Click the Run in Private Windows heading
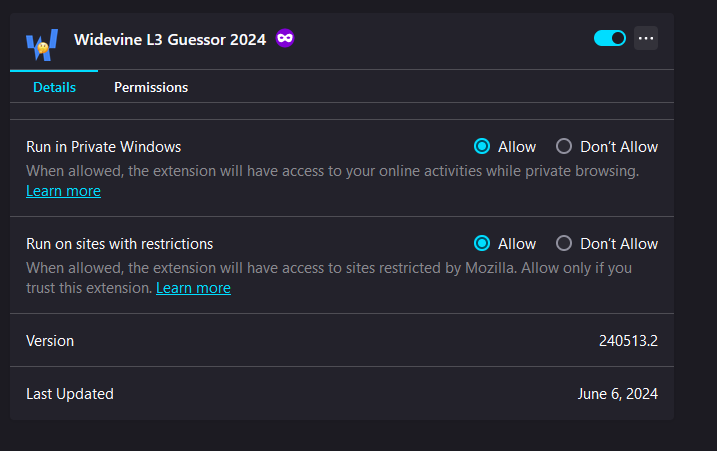Screen dimensions: 717x451 (x=104, y=147)
